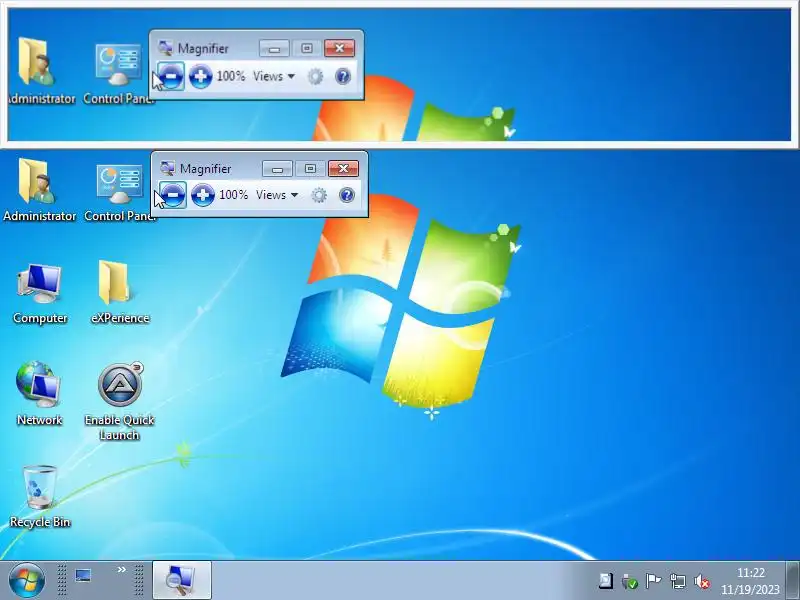This screenshot has width=800, height=600.
Task: Open Magnifier Help question mark in real window
Action: point(347,195)
